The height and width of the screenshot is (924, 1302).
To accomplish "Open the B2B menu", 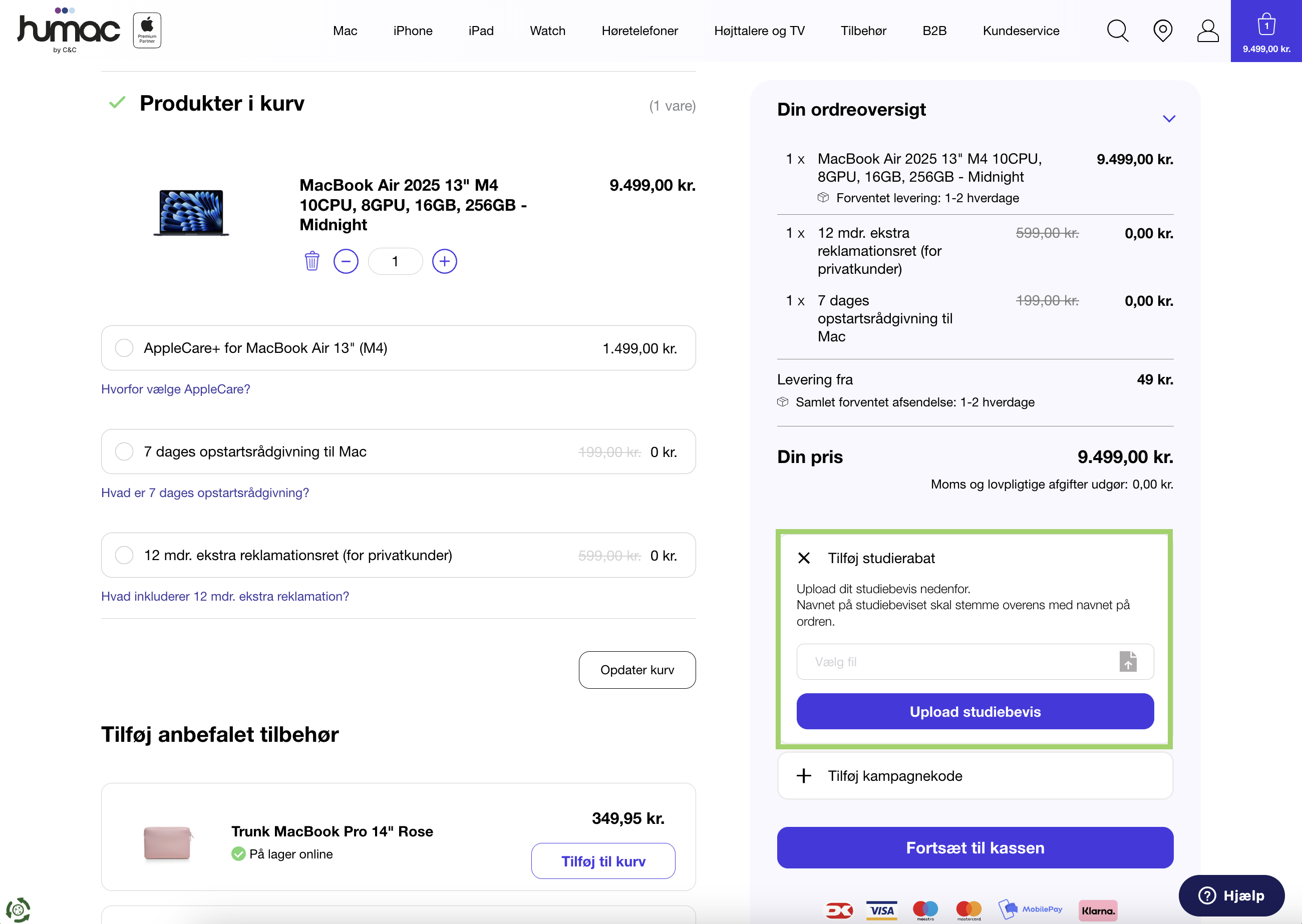I will click(934, 31).
